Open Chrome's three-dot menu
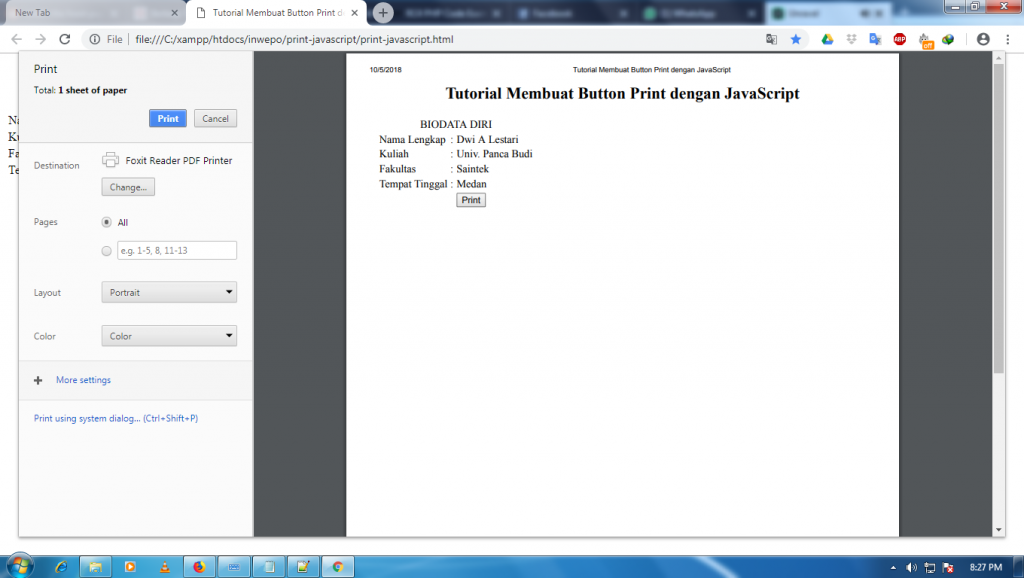1024x578 pixels. click(x=1008, y=39)
